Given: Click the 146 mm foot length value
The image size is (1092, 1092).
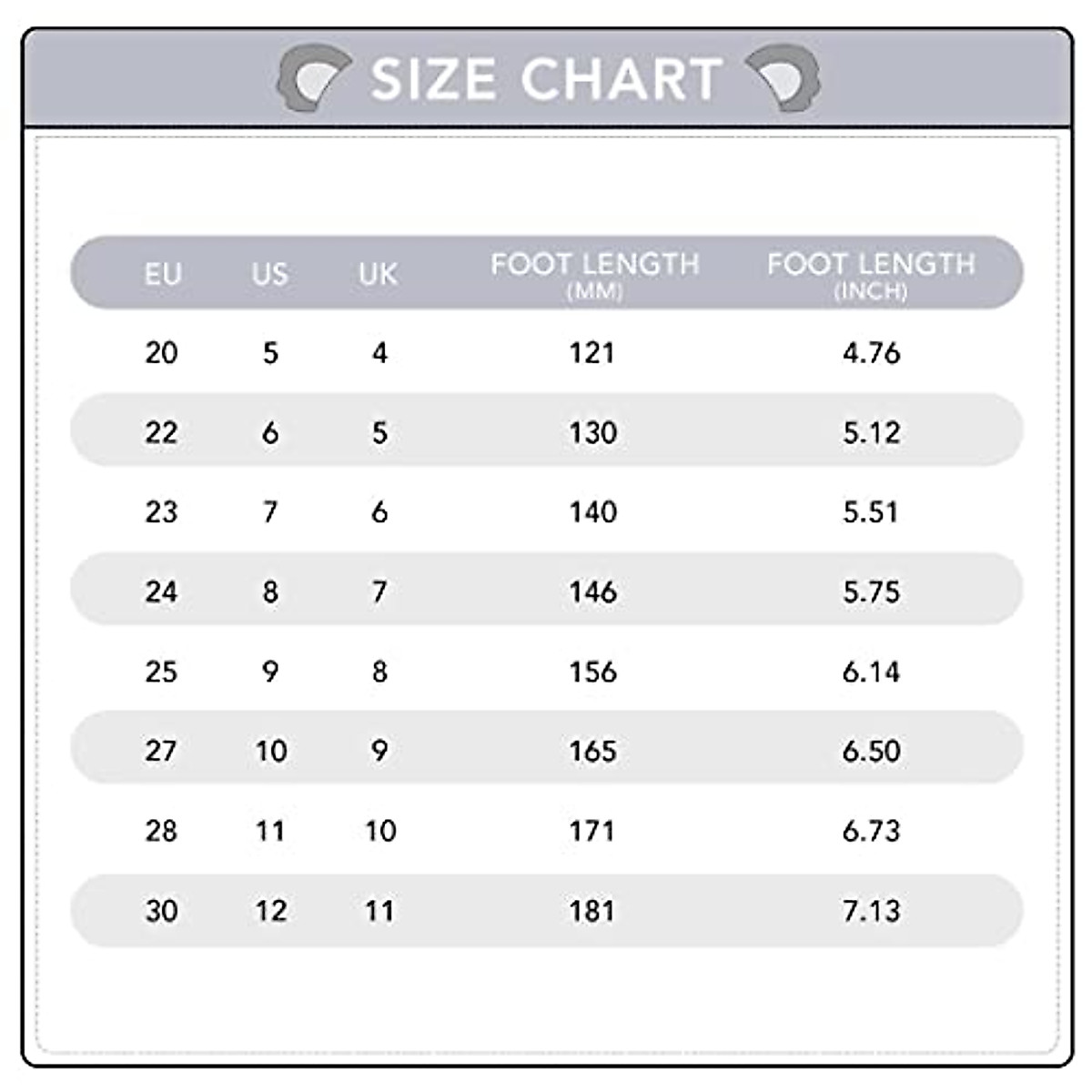Looking at the screenshot, I should [x=592, y=591].
